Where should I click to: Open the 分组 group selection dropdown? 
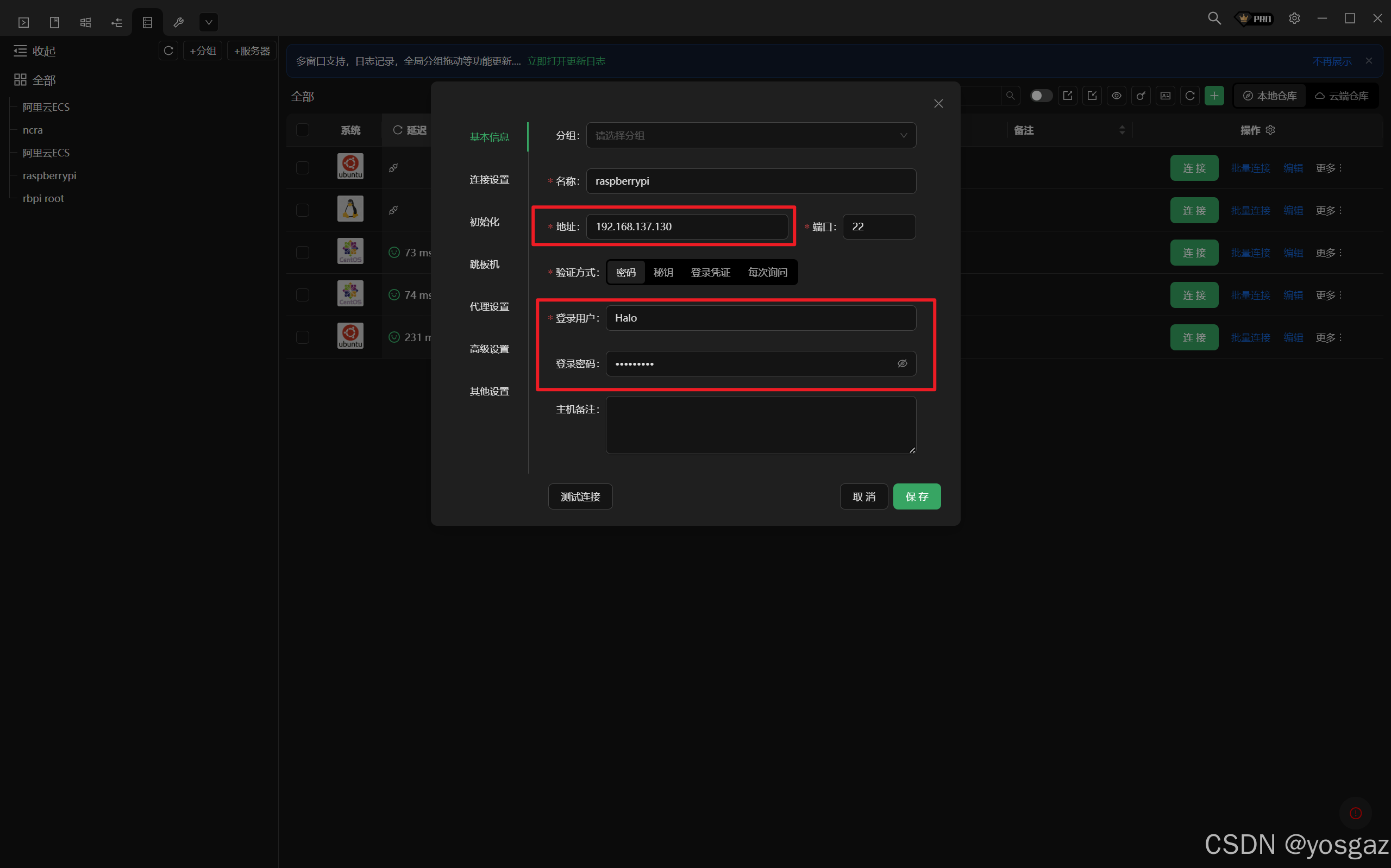click(x=750, y=135)
